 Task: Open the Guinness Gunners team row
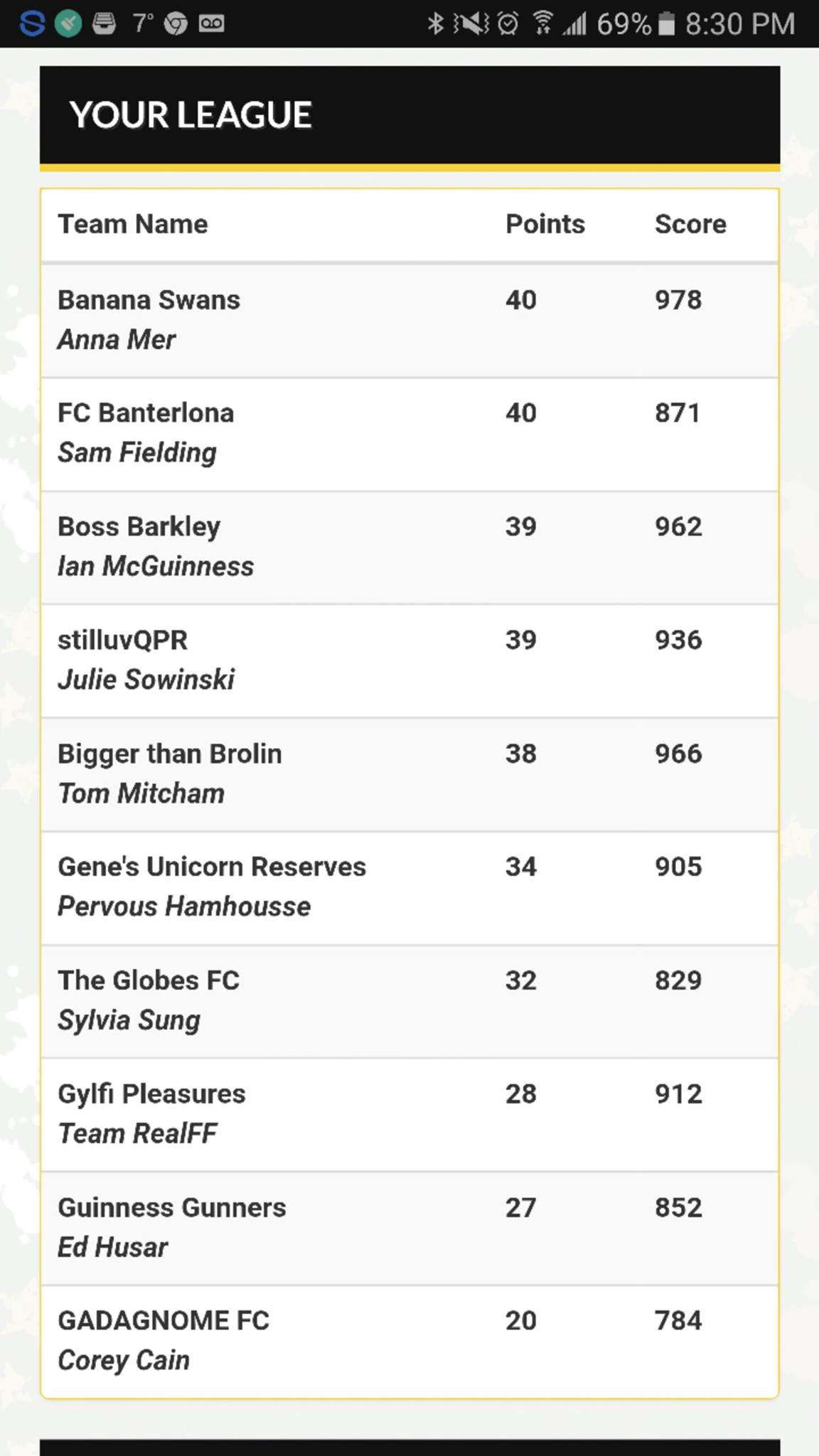click(409, 1228)
